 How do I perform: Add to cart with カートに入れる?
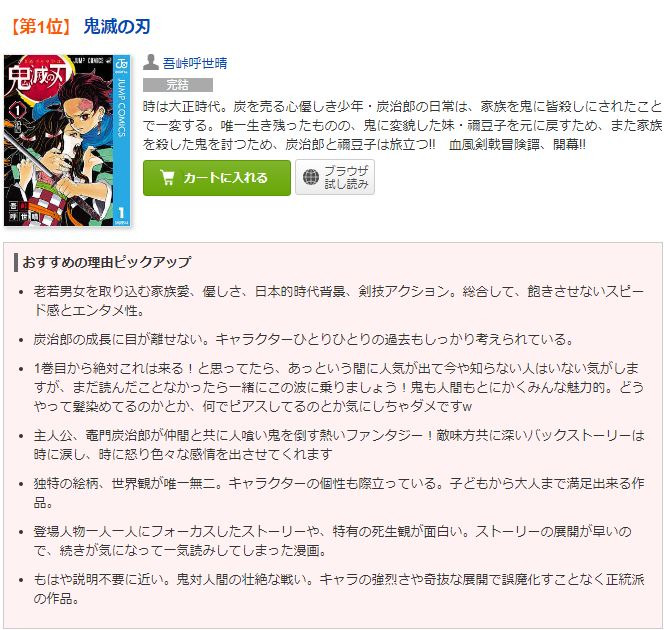point(217,178)
